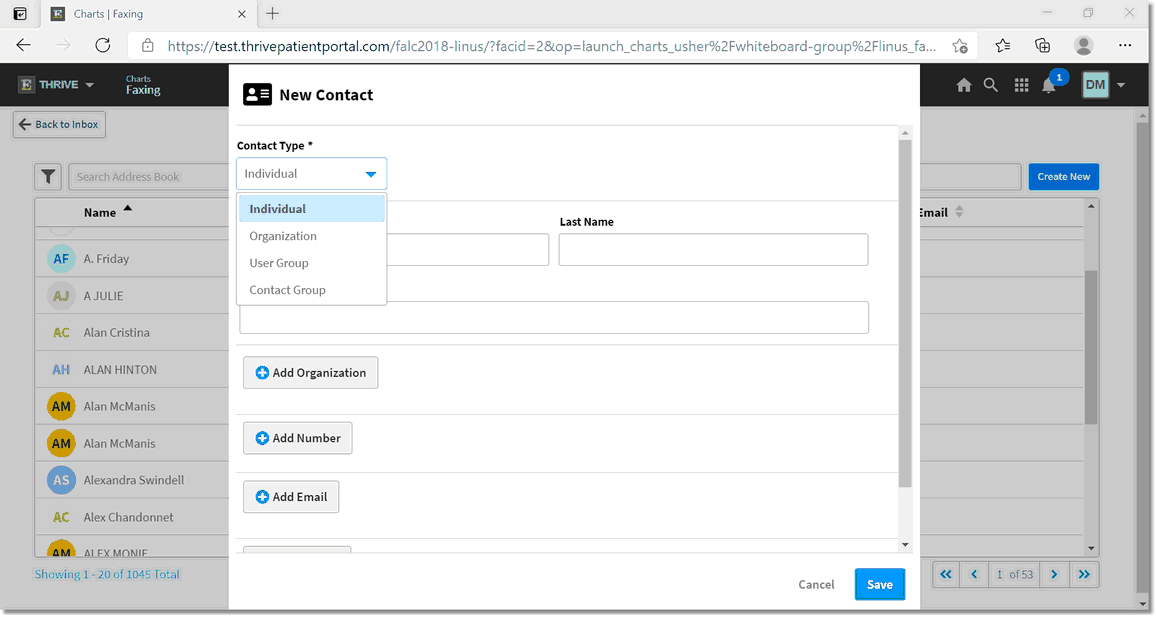Open the search magnifier in header
Screen dimensions: 1156x617
point(991,86)
